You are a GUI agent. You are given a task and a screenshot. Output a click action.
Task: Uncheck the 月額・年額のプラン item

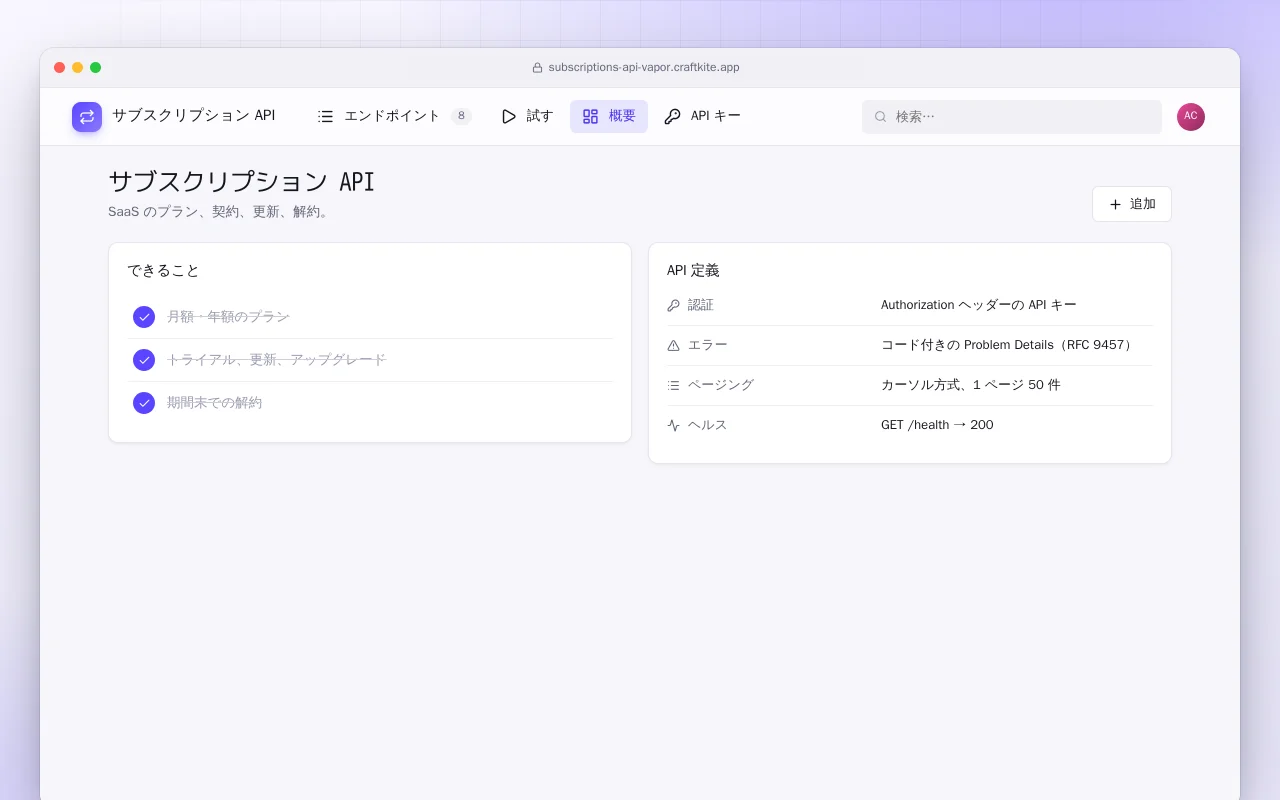click(x=144, y=317)
